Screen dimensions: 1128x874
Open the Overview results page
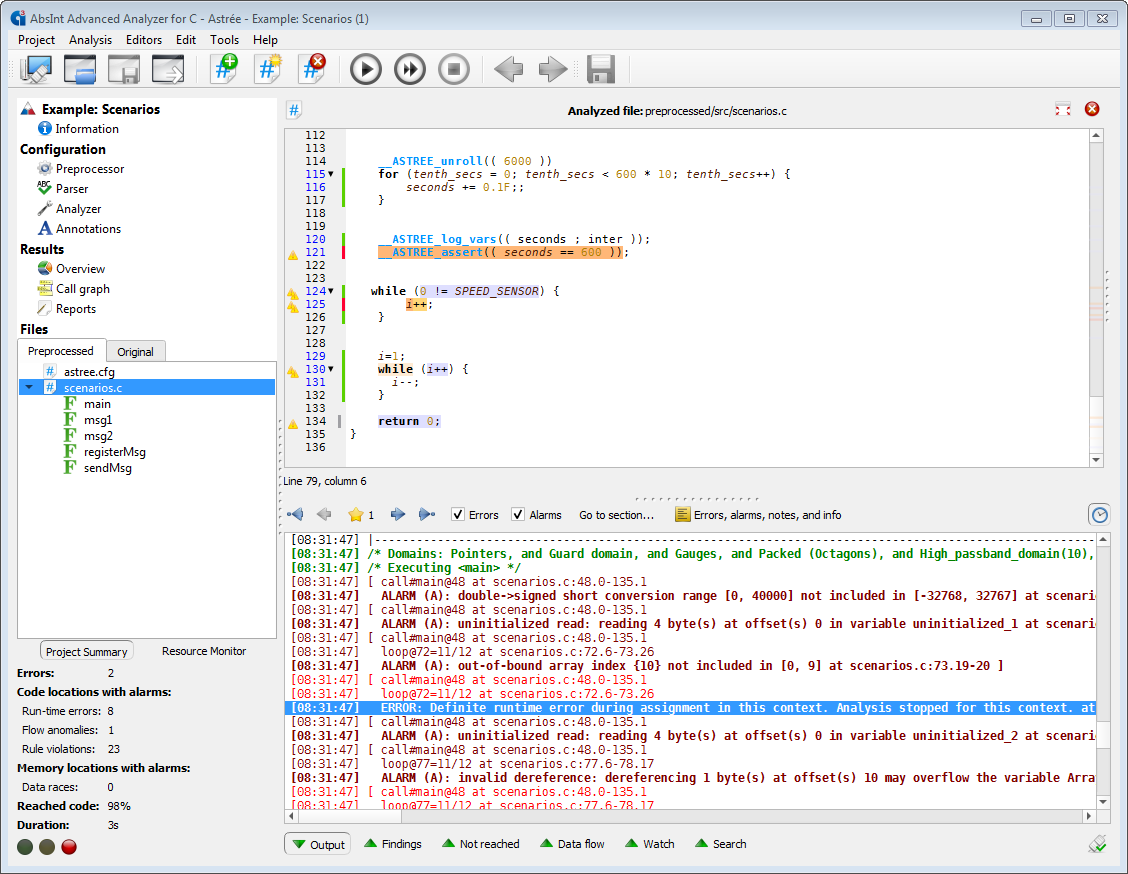tap(71, 268)
